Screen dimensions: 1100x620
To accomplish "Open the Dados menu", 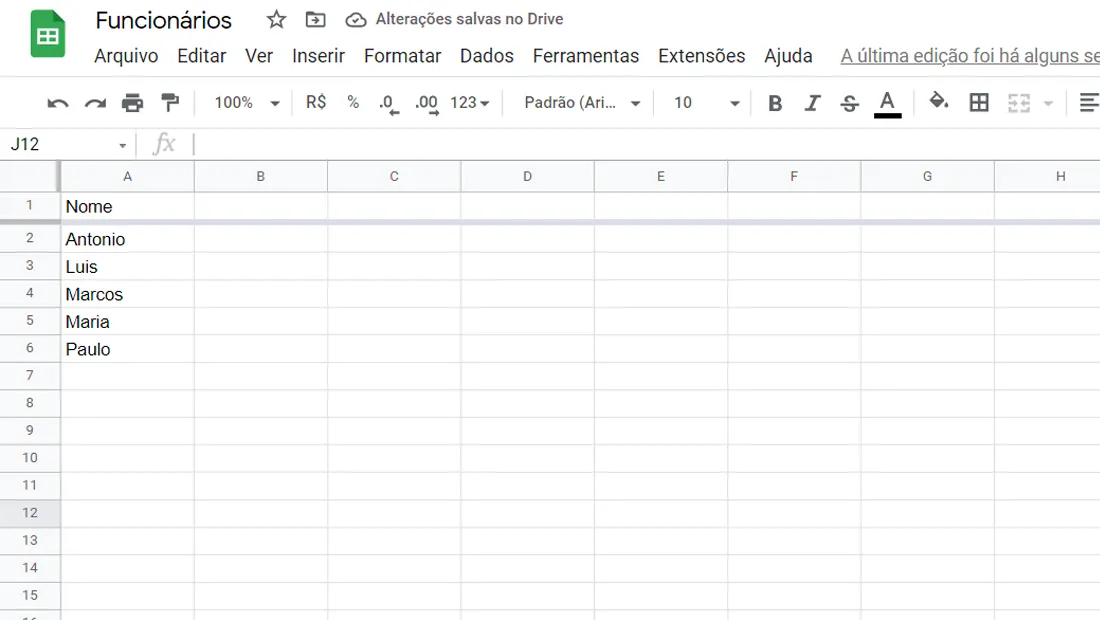I will click(487, 56).
